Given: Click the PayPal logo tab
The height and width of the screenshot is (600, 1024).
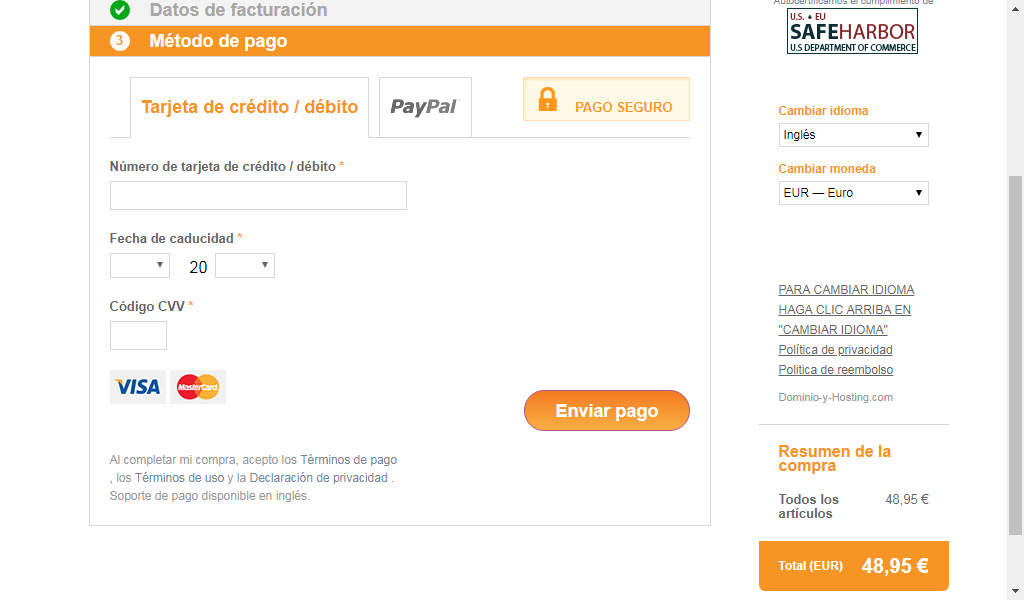Looking at the screenshot, I should (425, 107).
